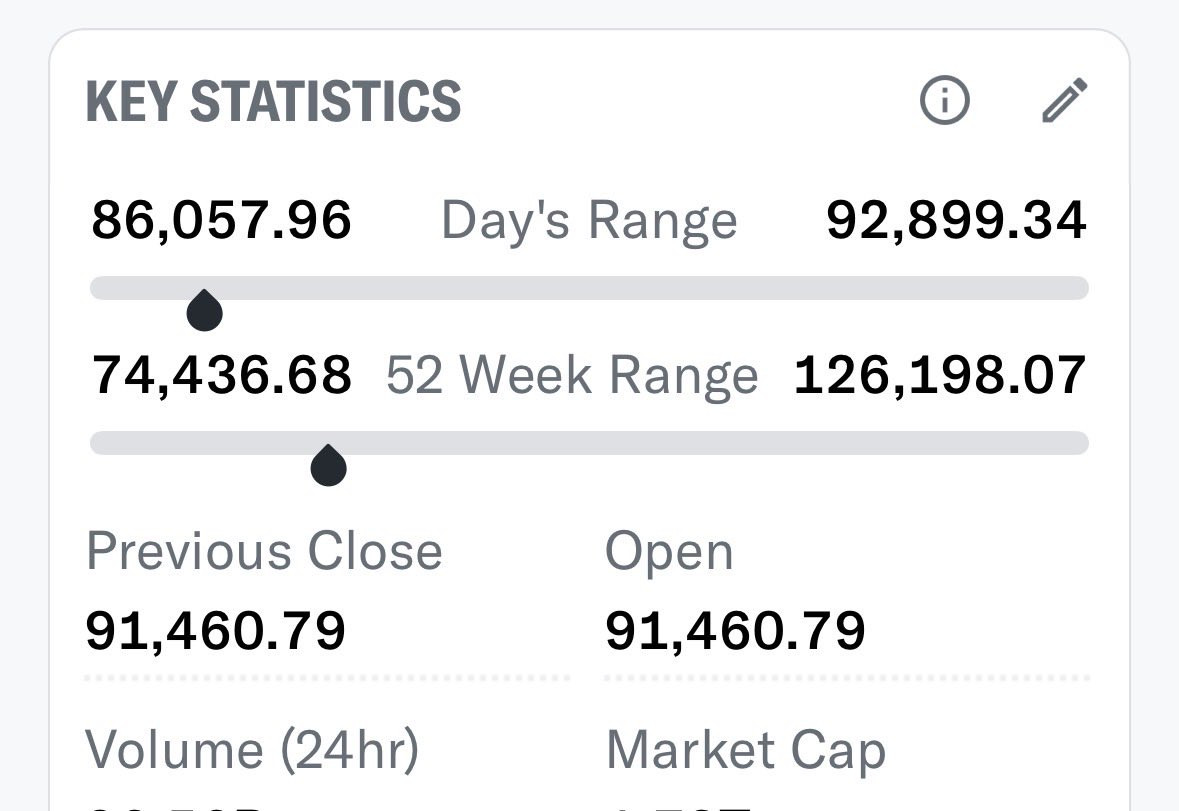The width and height of the screenshot is (1179, 811).
Task: Click the Previous Close label
Action: pos(264,552)
